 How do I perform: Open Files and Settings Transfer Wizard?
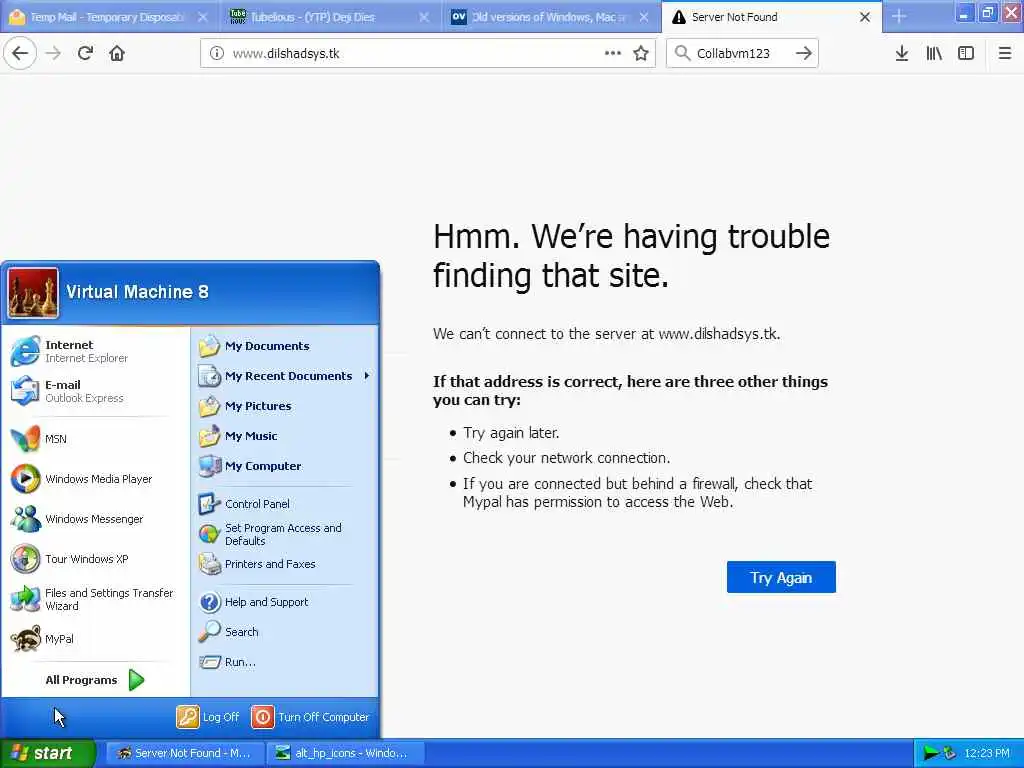coord(95,599)
